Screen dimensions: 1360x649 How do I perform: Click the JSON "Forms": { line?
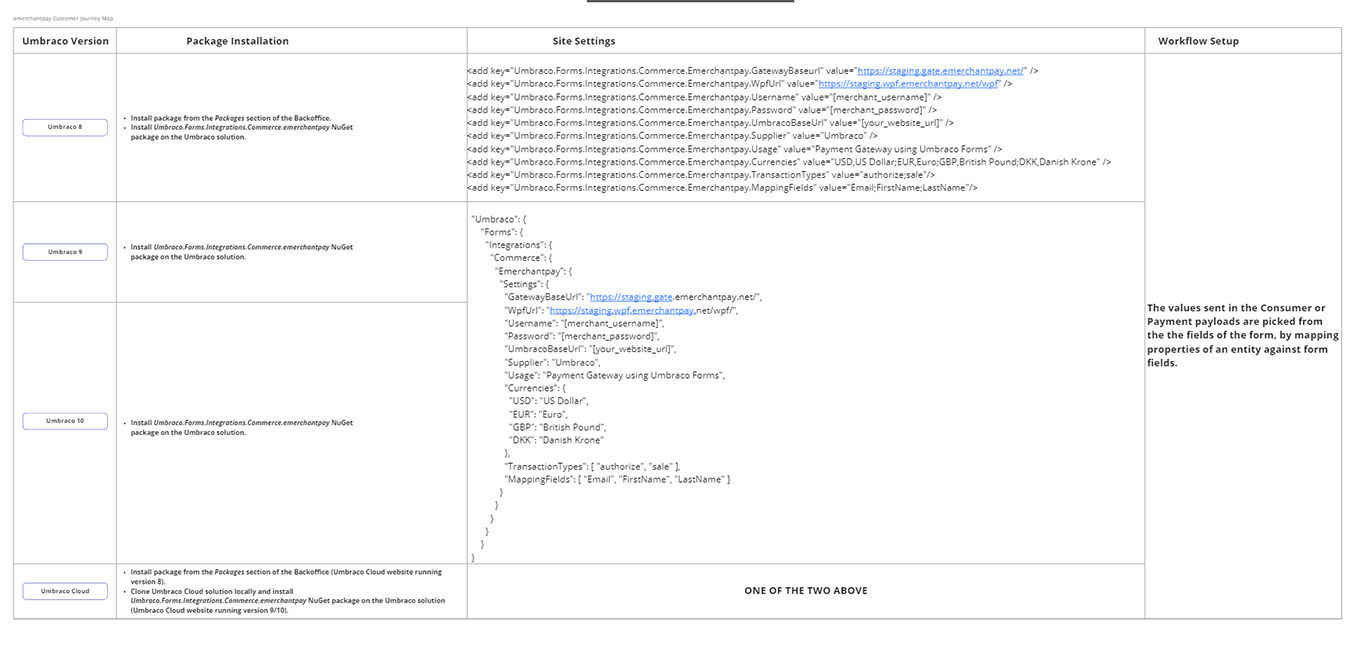click(502, 232)
